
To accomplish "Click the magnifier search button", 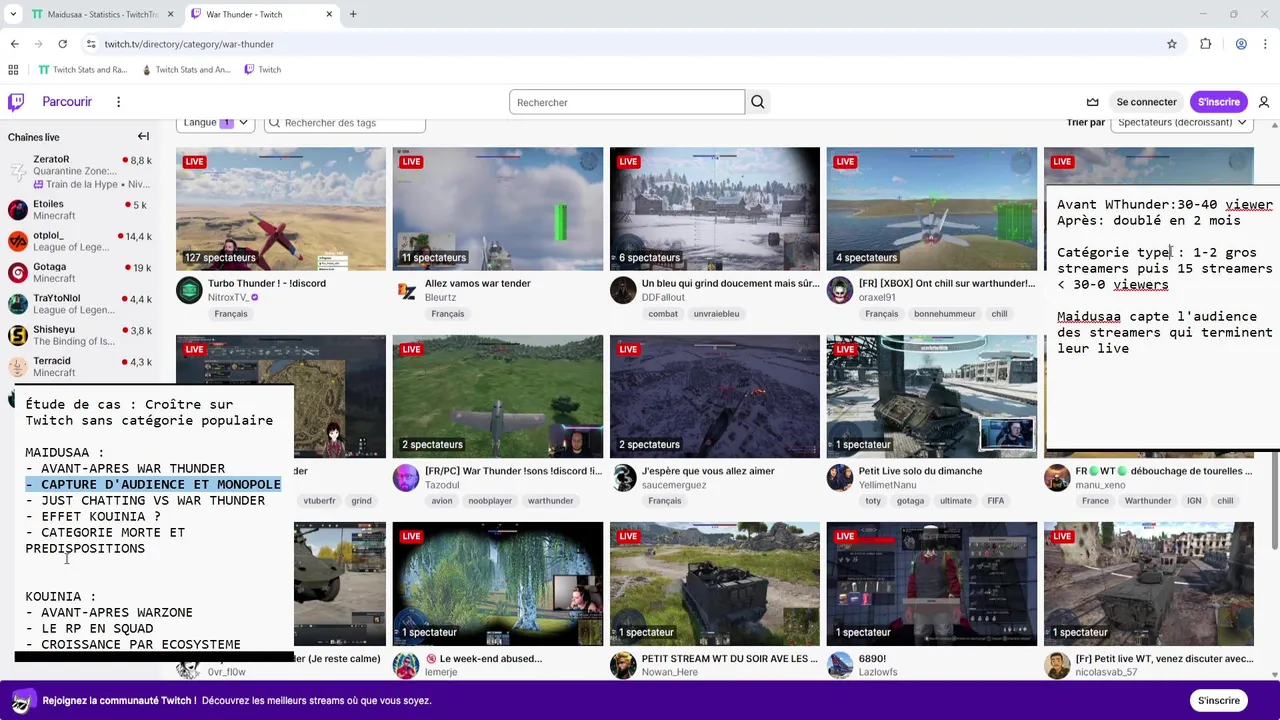I will (758, 102).
